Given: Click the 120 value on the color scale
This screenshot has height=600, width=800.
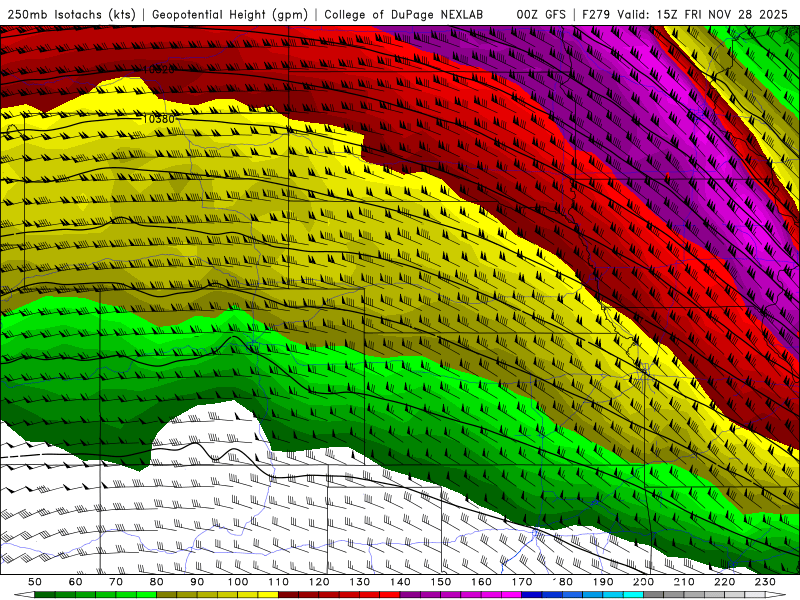Looking at the screenshot, I should pos(319,582).
